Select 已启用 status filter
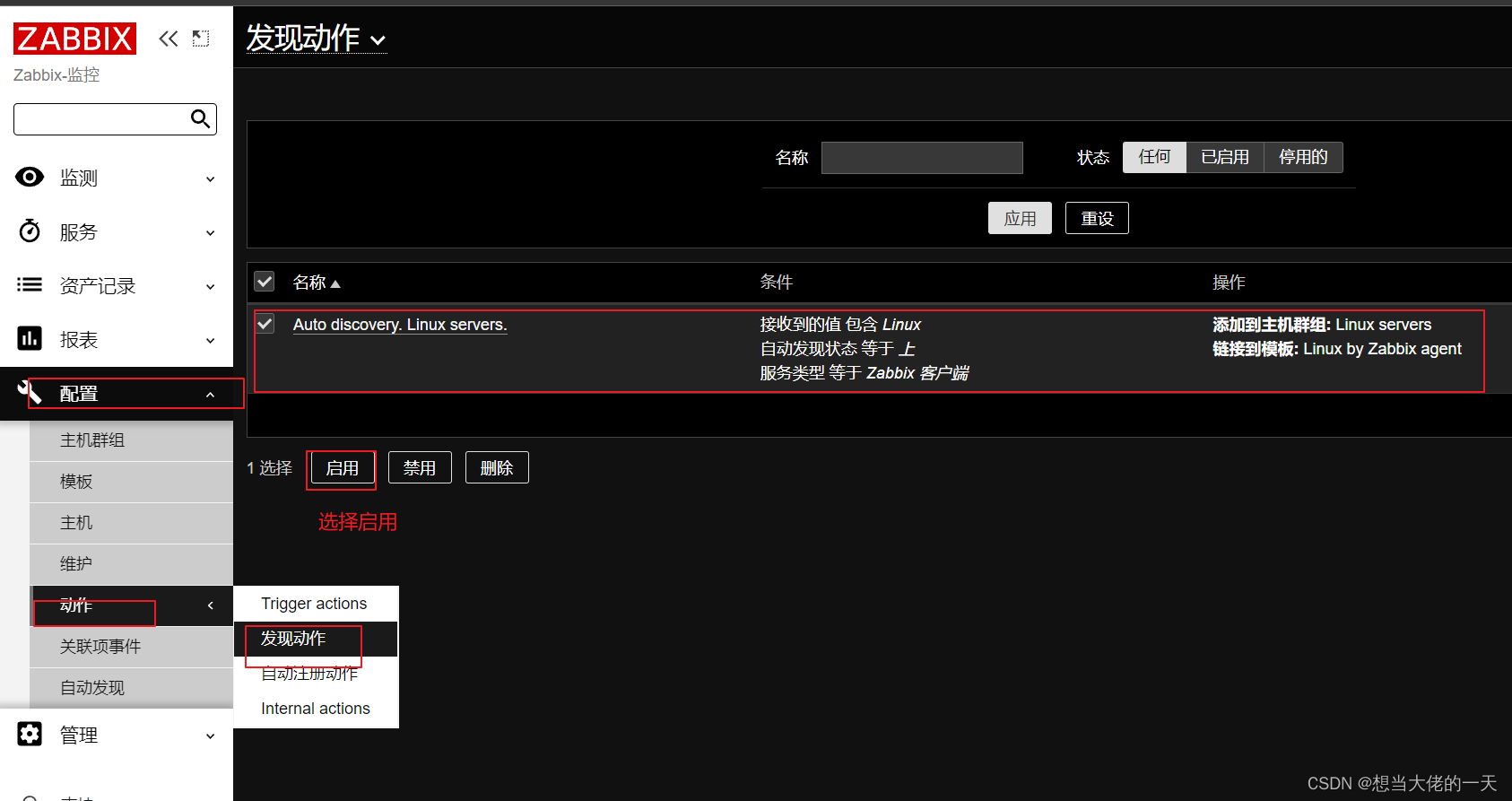The height and width of the screenshot is (801, 1512). (1225, 157)
